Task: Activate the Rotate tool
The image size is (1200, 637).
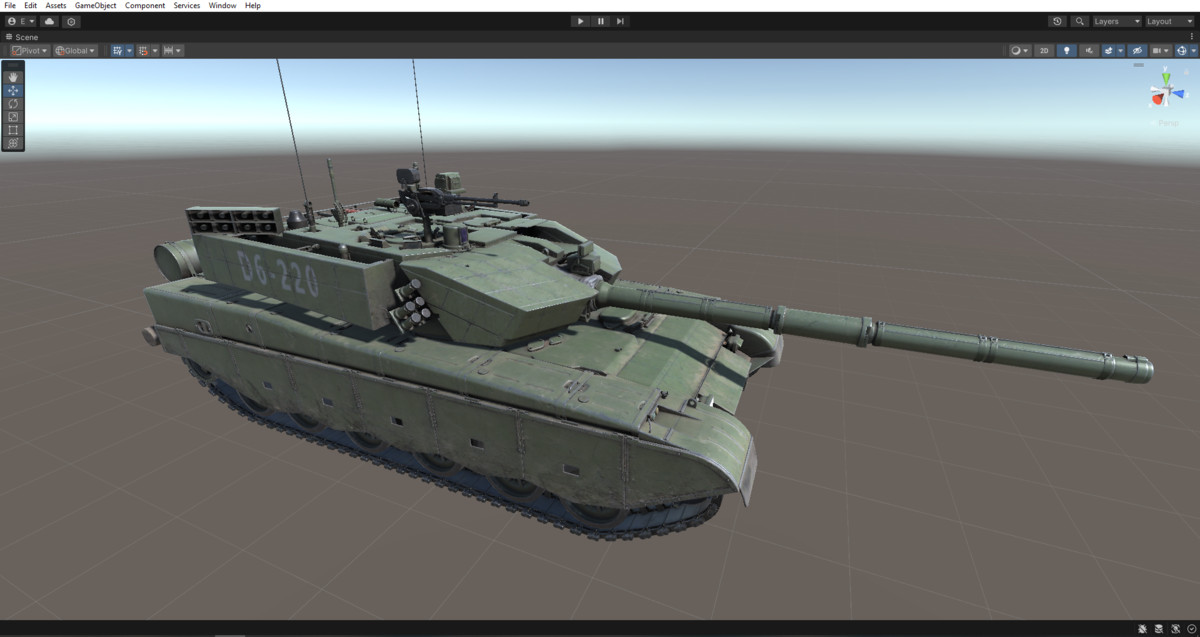Action: tap(13, 104)
